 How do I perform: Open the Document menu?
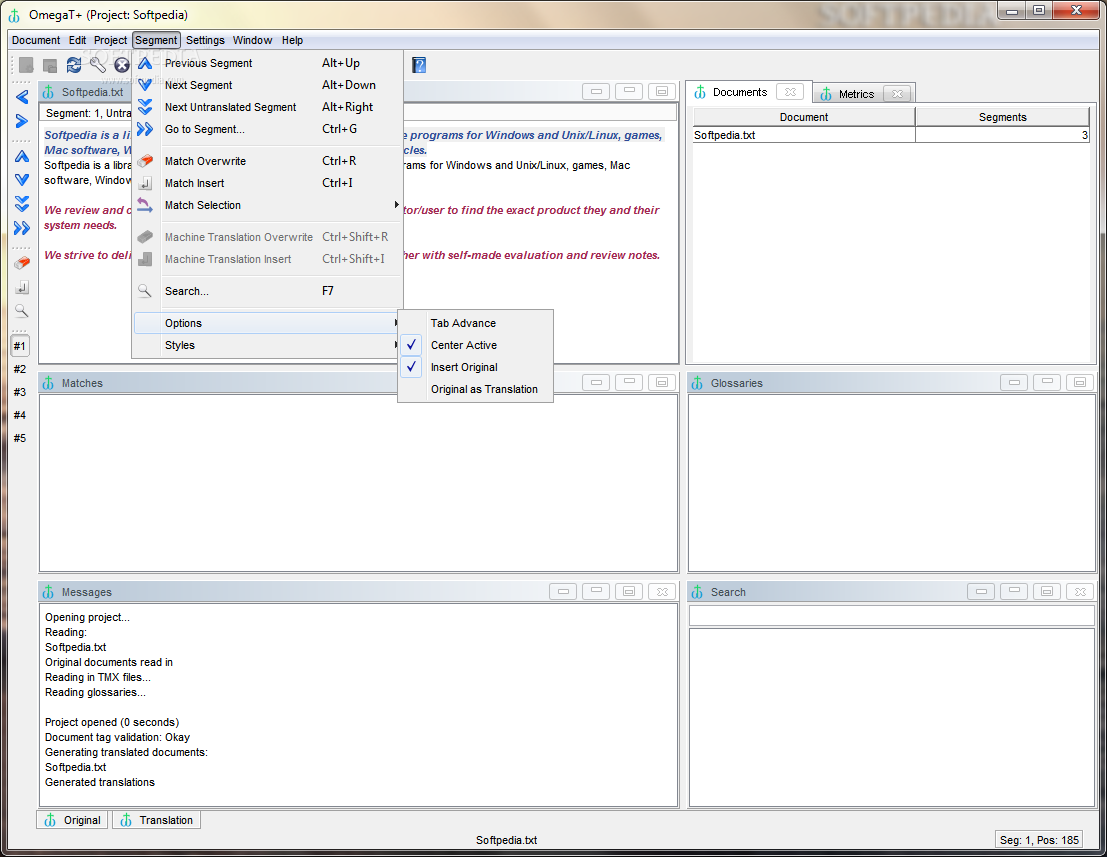pos(36,40)
